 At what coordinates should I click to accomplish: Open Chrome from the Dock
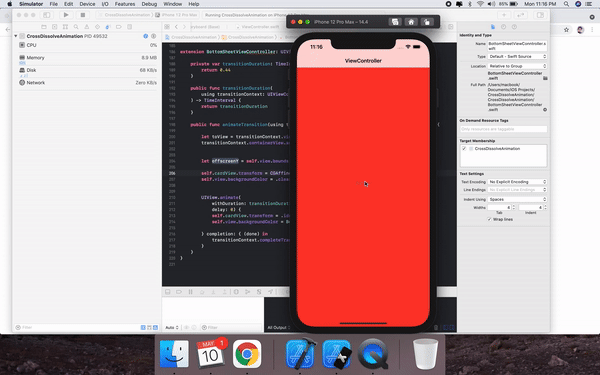click(x=247, y=354)
